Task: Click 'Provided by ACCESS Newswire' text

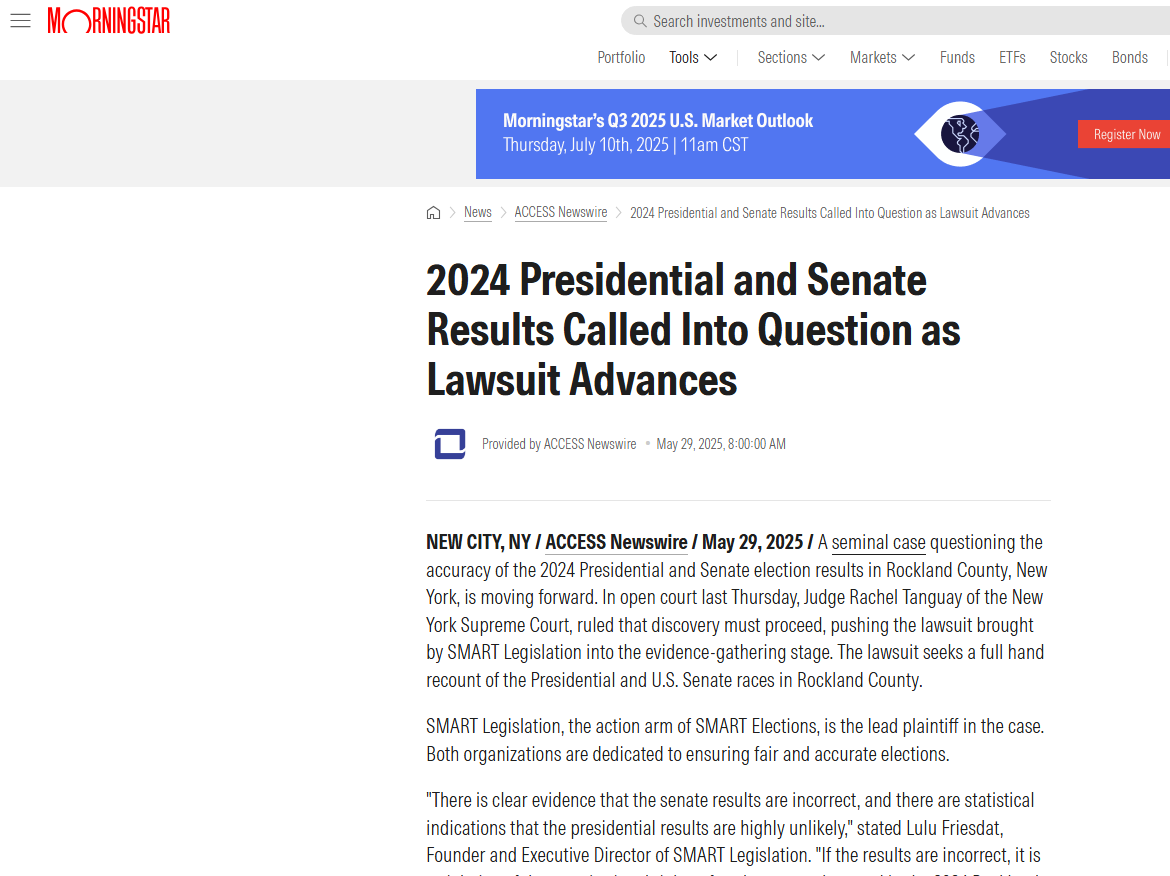Action: (559, 444)
